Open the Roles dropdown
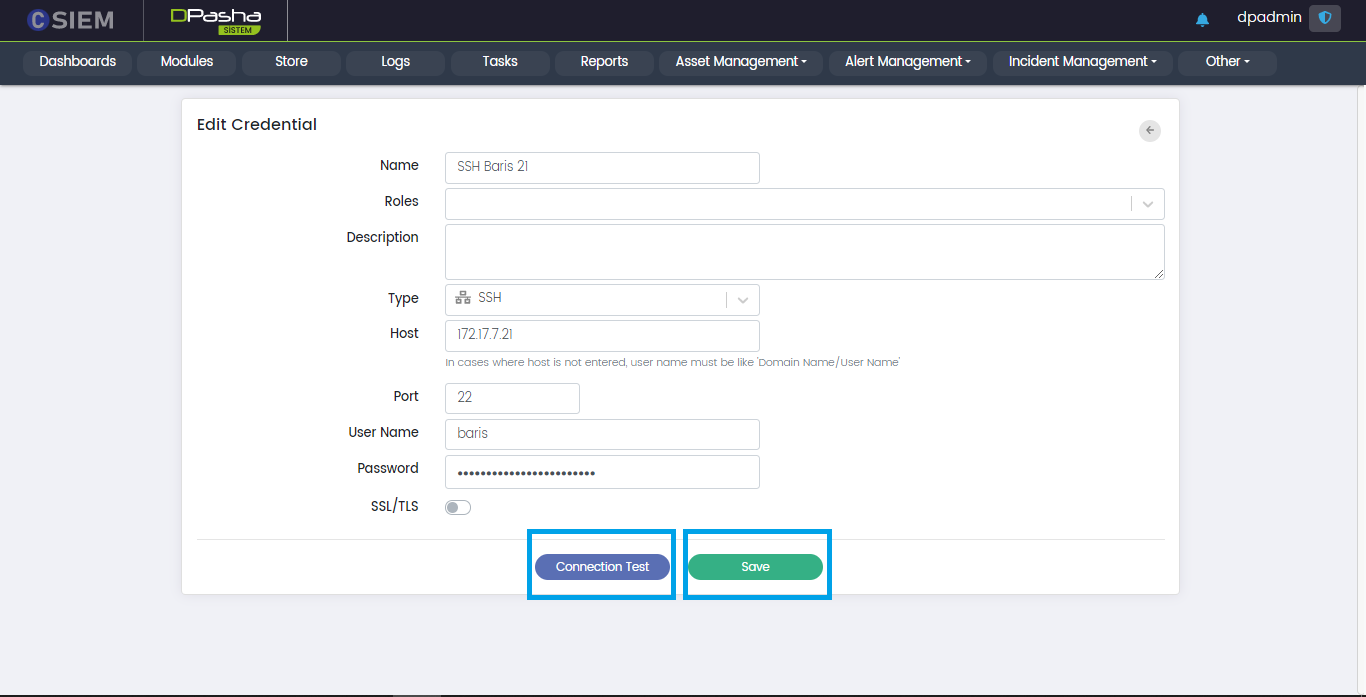Image resolution: width=1366 pixels, height=697 pixels. 1147,204
